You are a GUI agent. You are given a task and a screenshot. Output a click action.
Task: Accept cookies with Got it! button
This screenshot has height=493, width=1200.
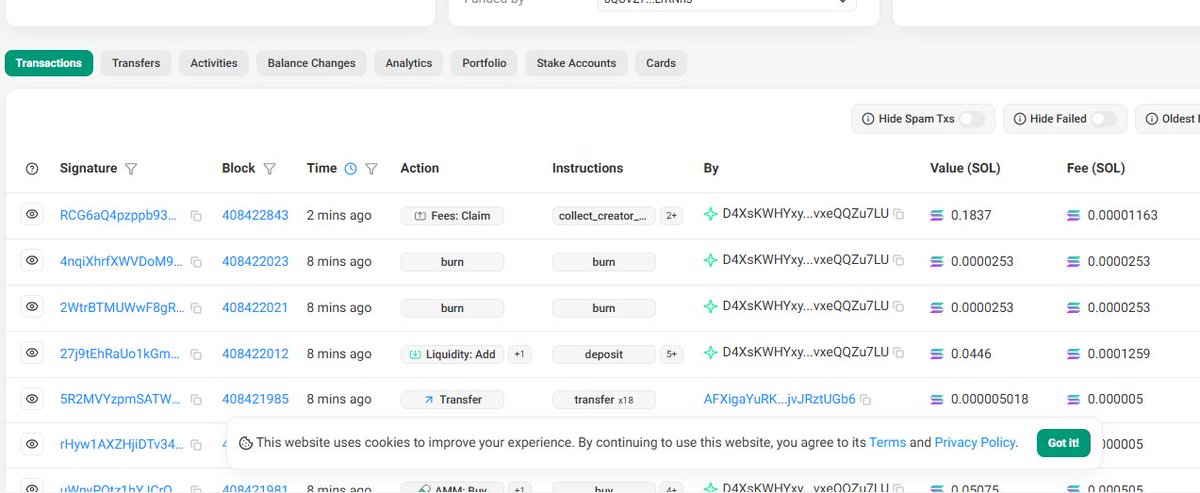coord(1063,442)
